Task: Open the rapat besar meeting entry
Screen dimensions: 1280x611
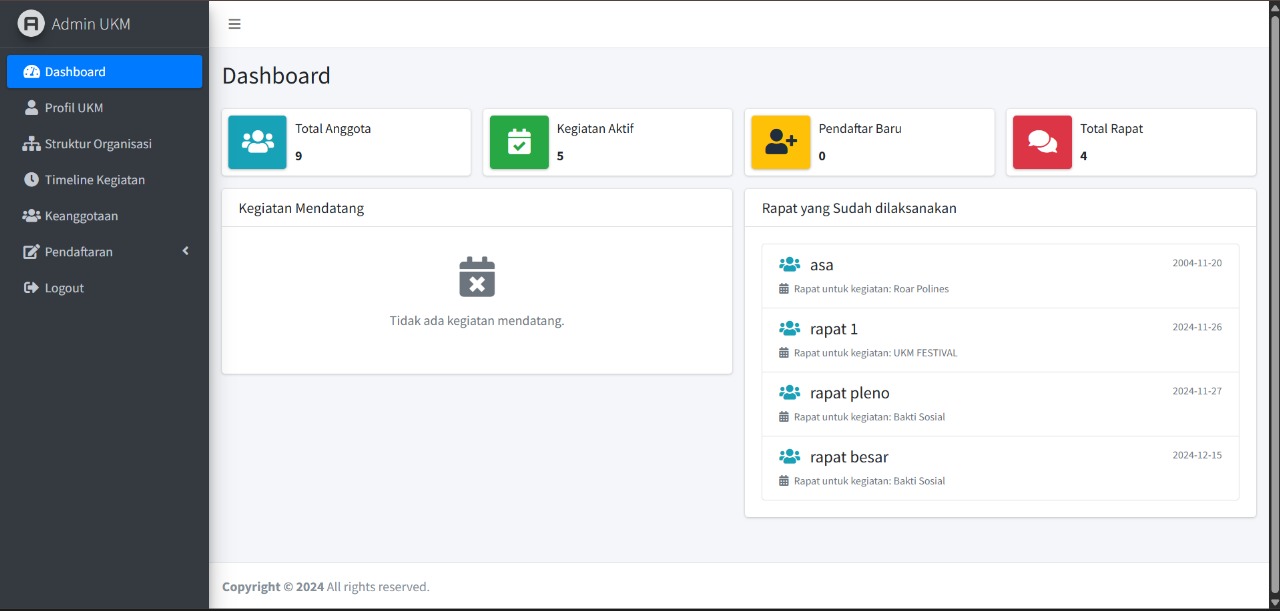Action: pos(849,457)
